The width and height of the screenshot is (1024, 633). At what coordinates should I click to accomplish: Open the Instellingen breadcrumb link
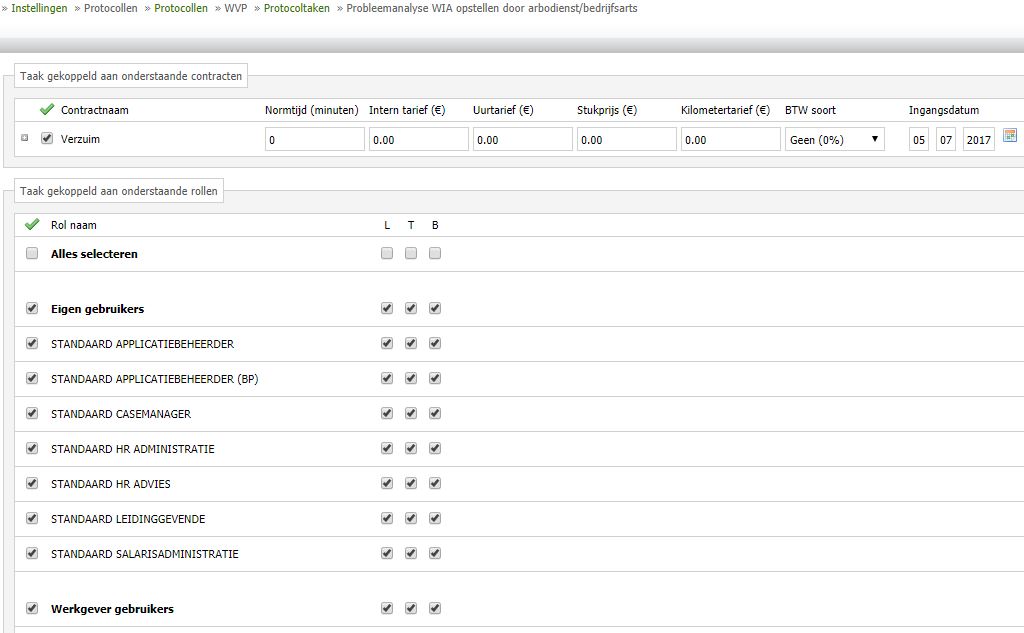click(x=39, y=8)
